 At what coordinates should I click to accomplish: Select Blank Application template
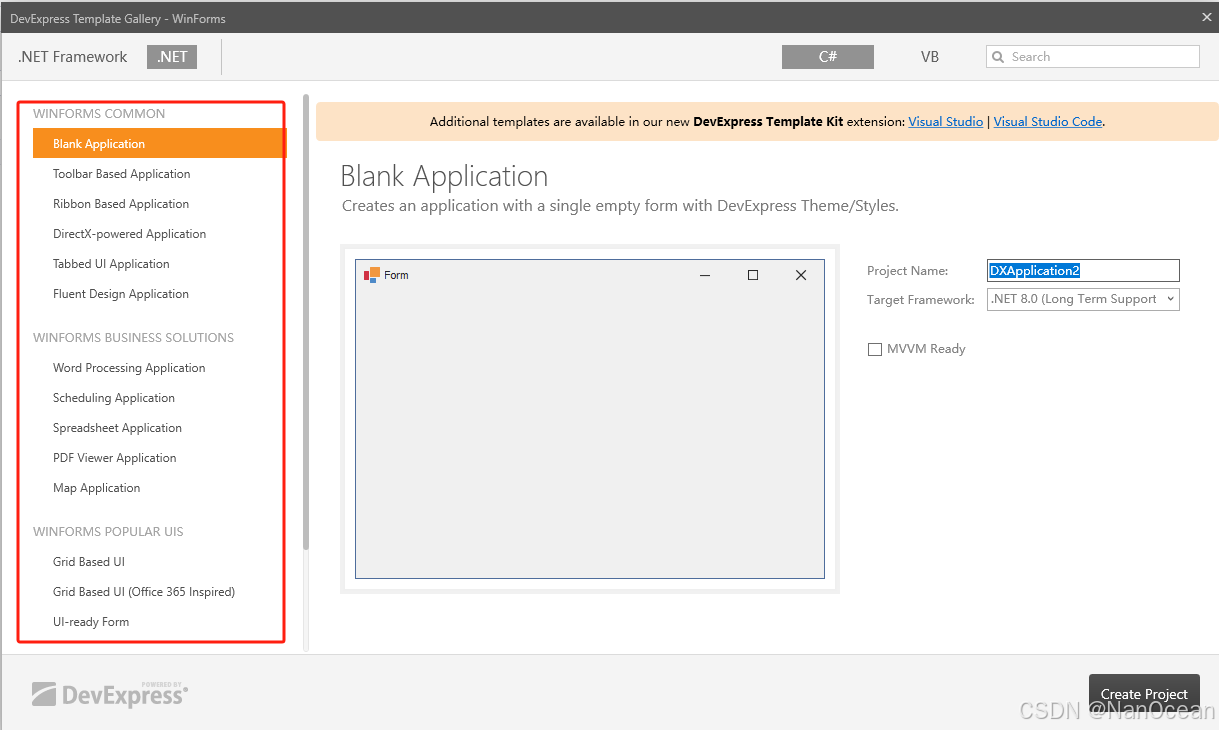point(160,144)
